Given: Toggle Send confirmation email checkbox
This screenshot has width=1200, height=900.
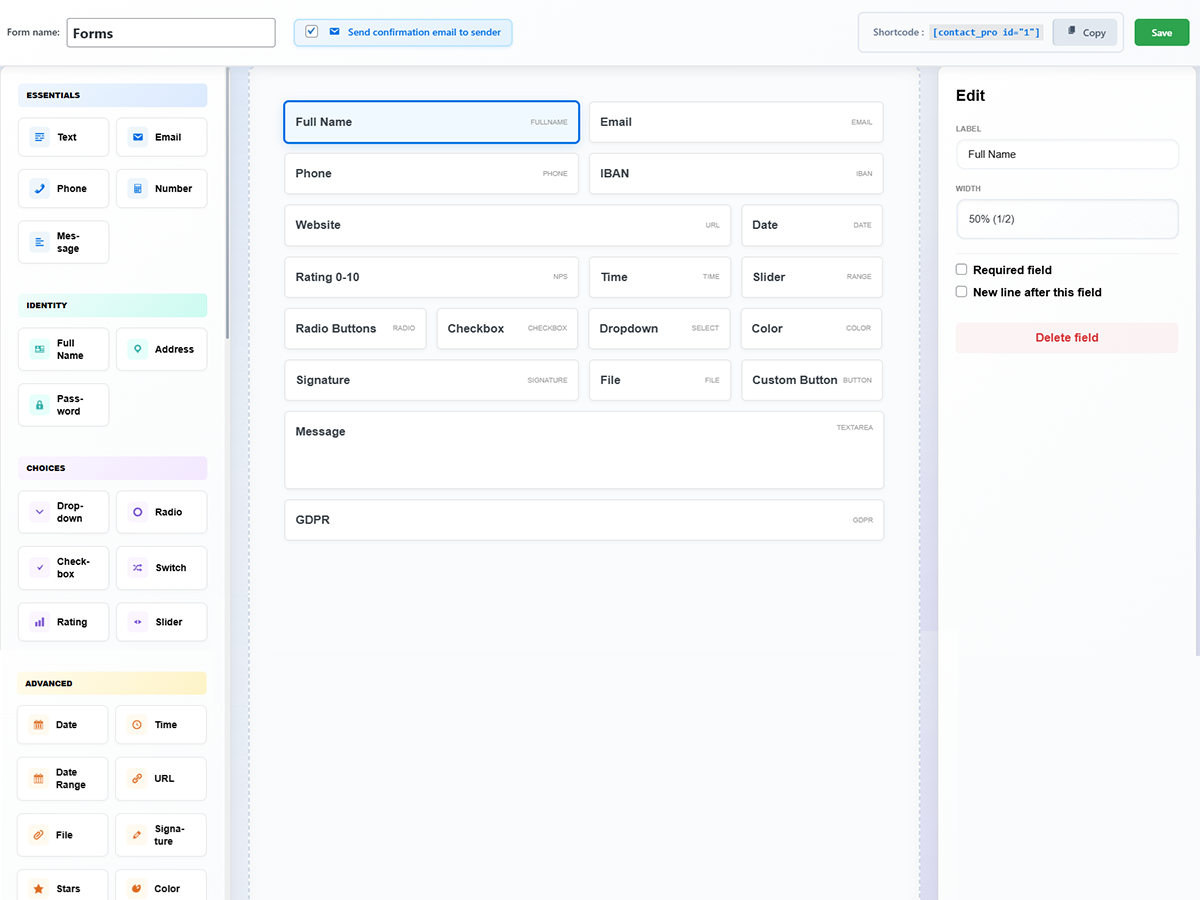Looking at the screenshot, I should tap(312, 32).
